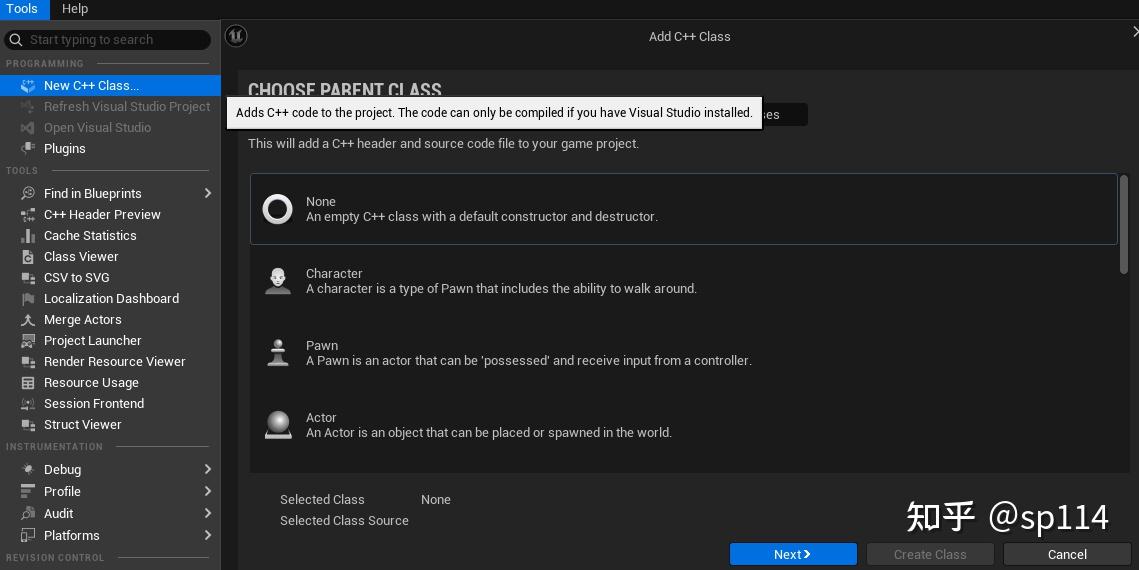Viewport: 1139px width, 570px height.
Task: Click the Cache Statistics icon
Action: (x=27, y=235)
